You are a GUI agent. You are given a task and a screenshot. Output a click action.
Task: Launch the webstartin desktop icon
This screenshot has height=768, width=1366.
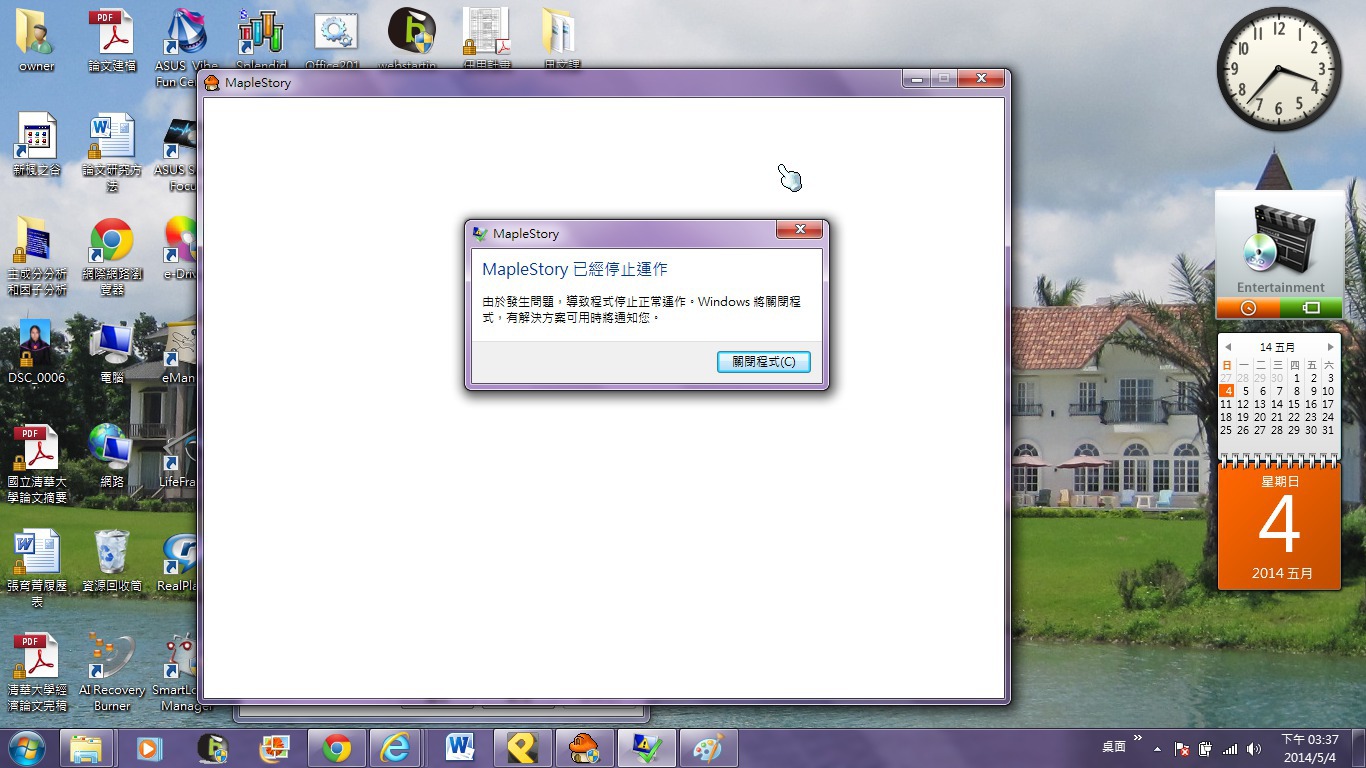(411, 40)
